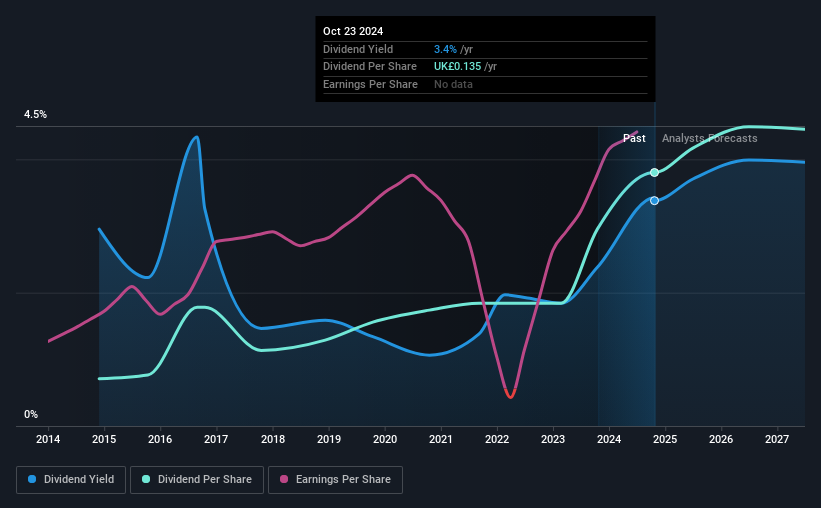Viewport: 821px width, 508px height.
Task: Click the 2022 x-axis label
Action: [497, 439]
